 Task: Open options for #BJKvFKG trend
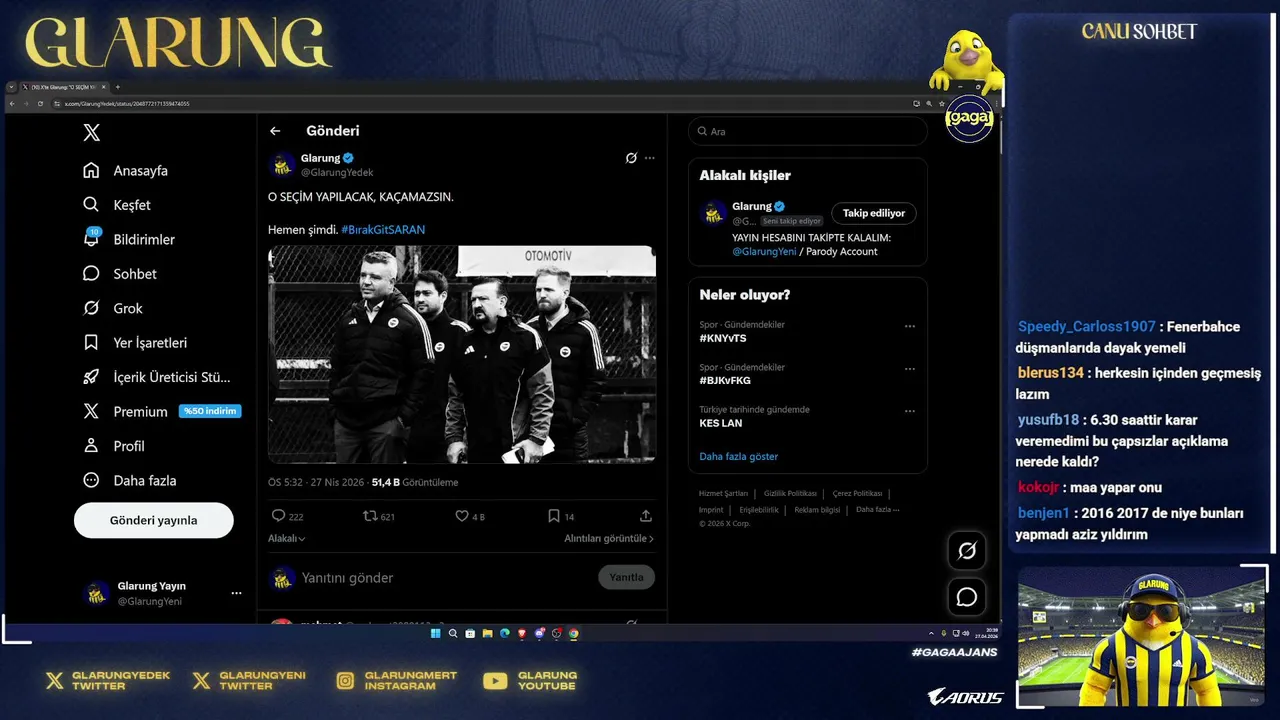(x=910, y=368)
